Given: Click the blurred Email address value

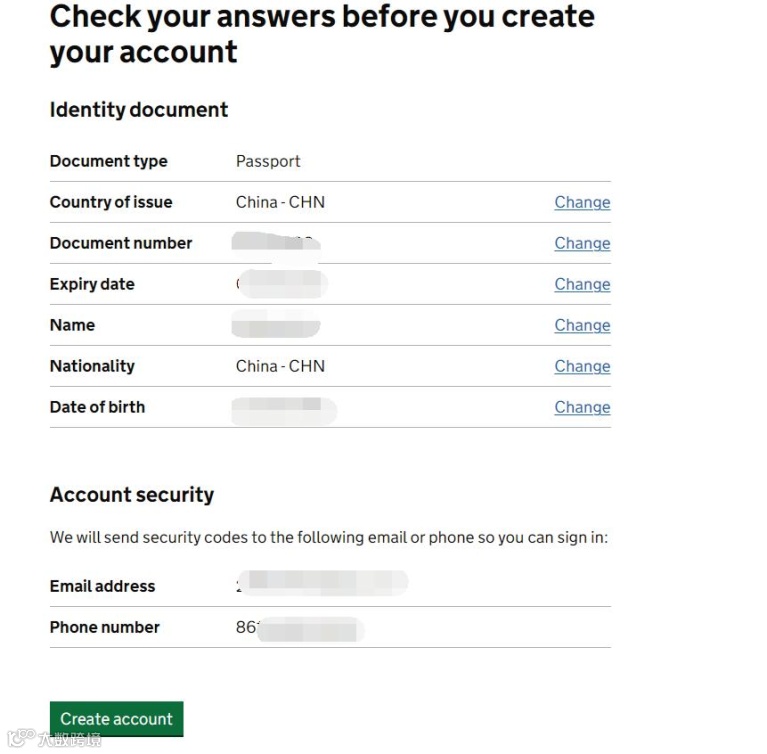Looking at the screenshot, I should click(322, 584).
